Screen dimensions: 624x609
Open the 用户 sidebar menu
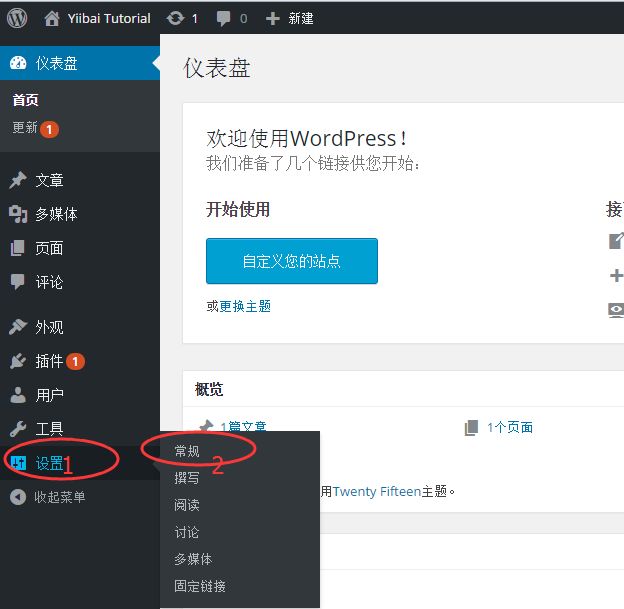80,395
